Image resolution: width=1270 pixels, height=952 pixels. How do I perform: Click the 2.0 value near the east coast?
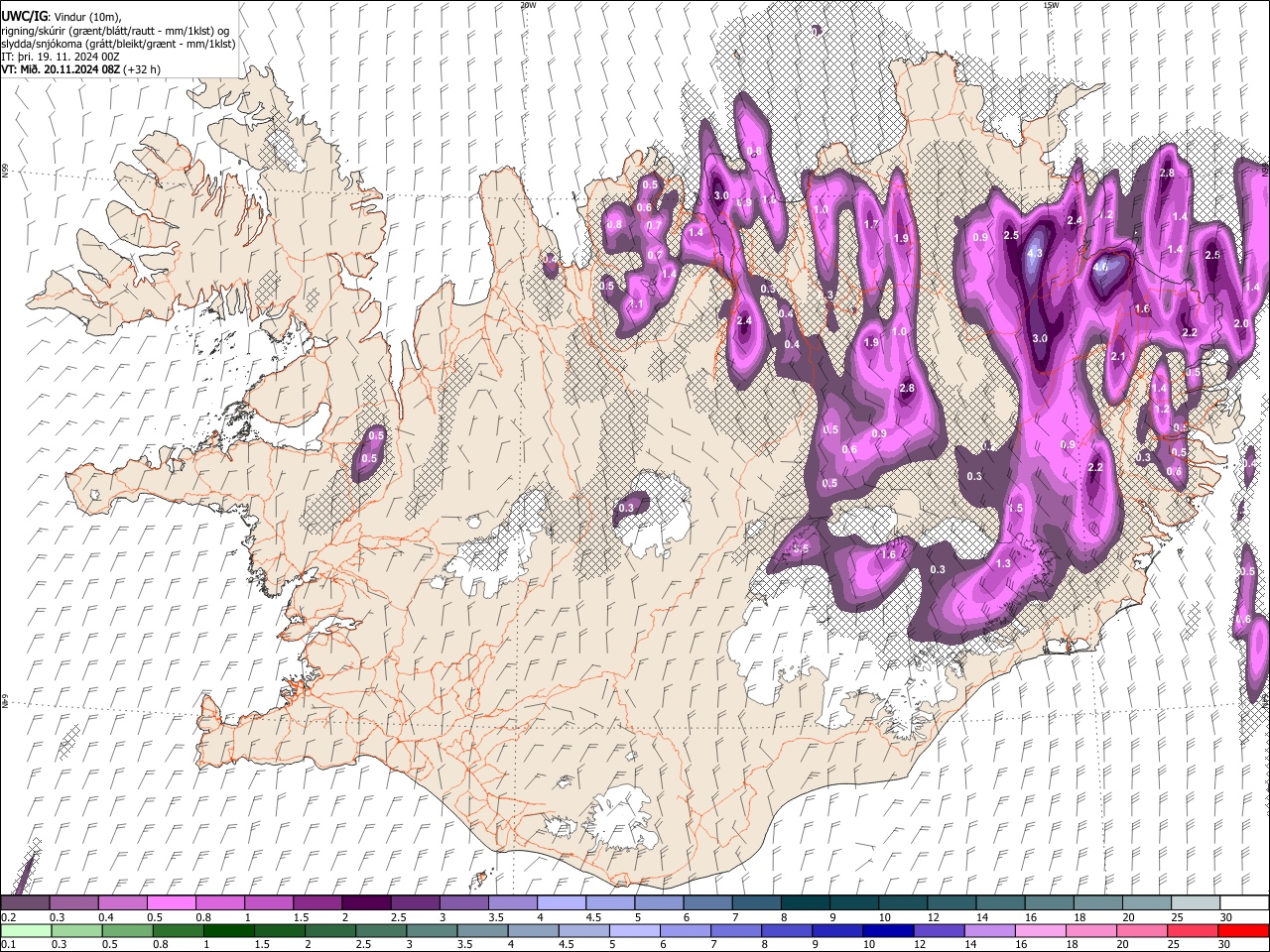[1240, 324]
